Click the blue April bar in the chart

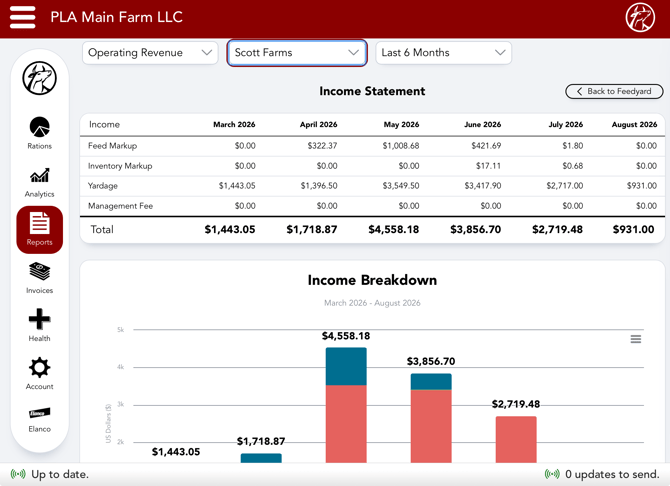[261, 458]
